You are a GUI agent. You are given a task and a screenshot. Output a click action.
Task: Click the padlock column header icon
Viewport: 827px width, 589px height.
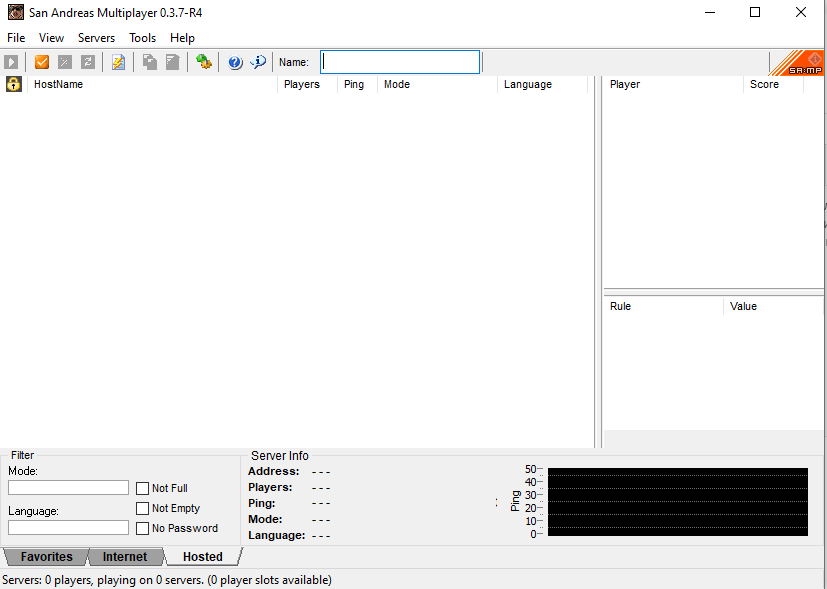pyautogui.click(x=14, y=84)
